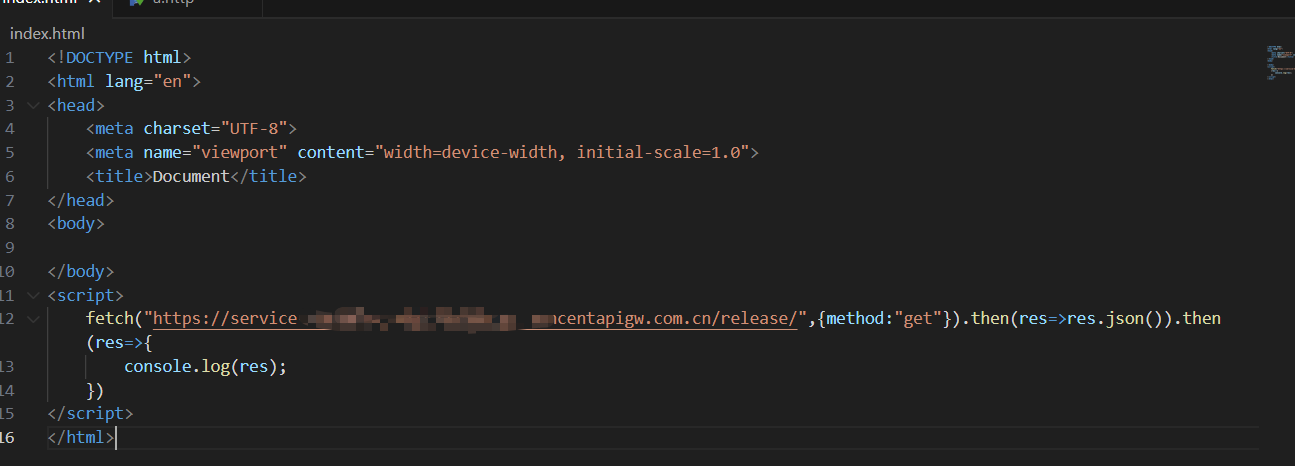Close the index.html editor tab
This screenshot has height=466, width=1295.
pyautogui.click(x=95, y=3)
